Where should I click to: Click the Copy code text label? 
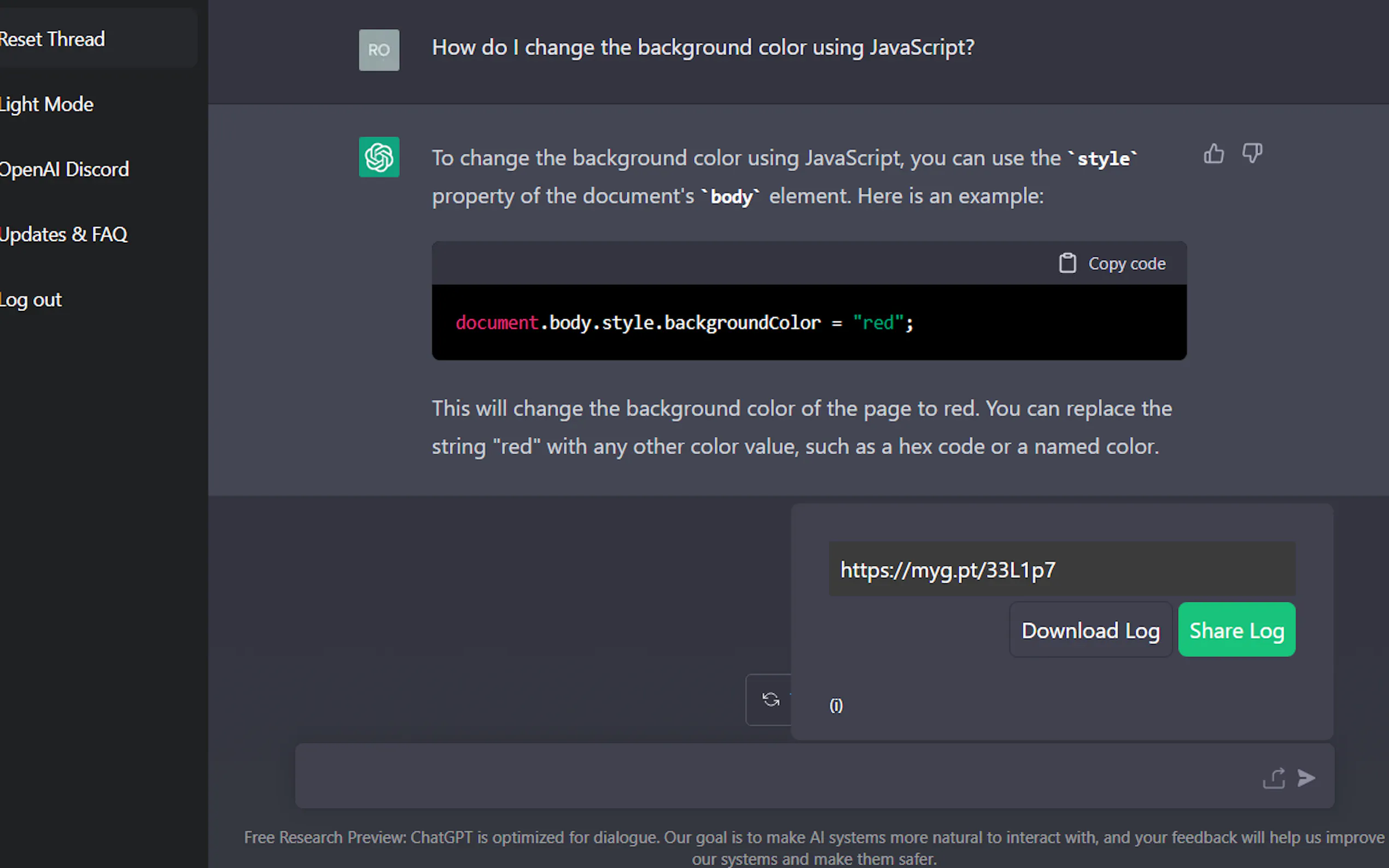coord(1127,263)
